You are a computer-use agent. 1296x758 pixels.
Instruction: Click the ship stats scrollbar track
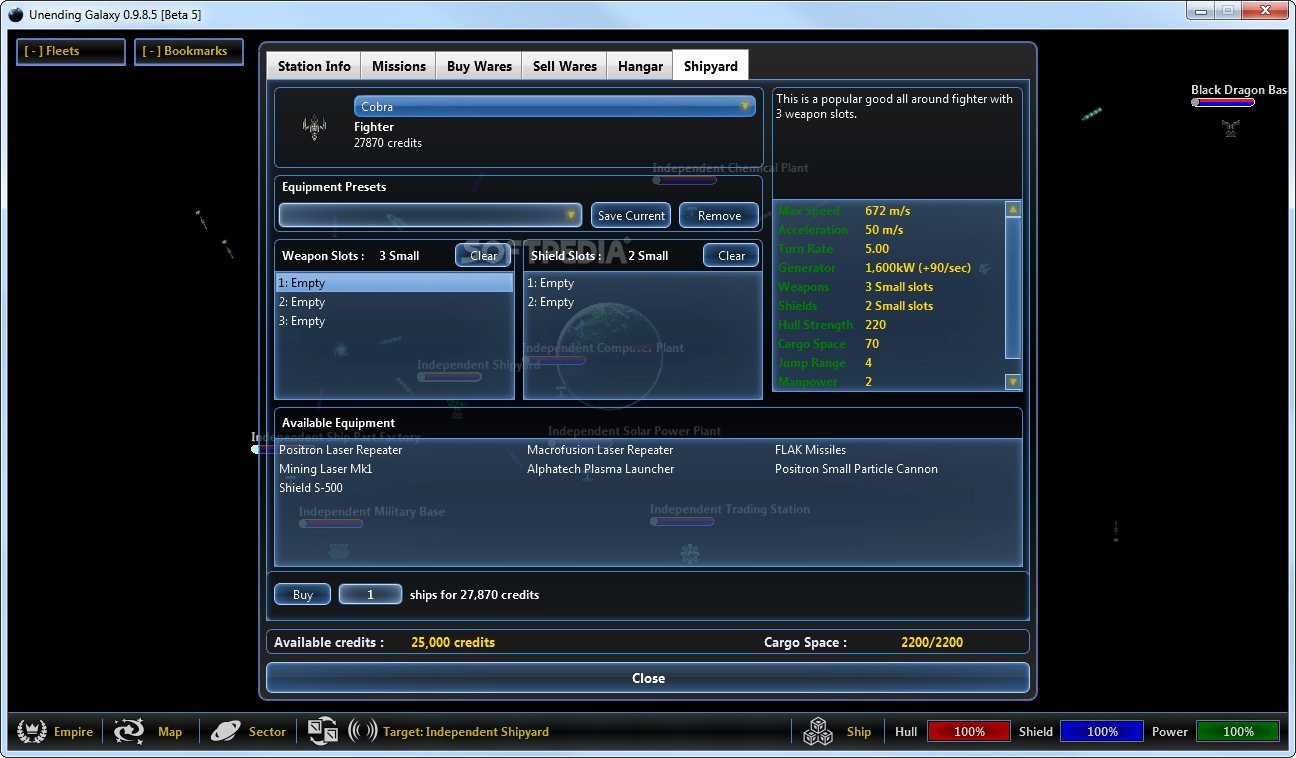1013,295
